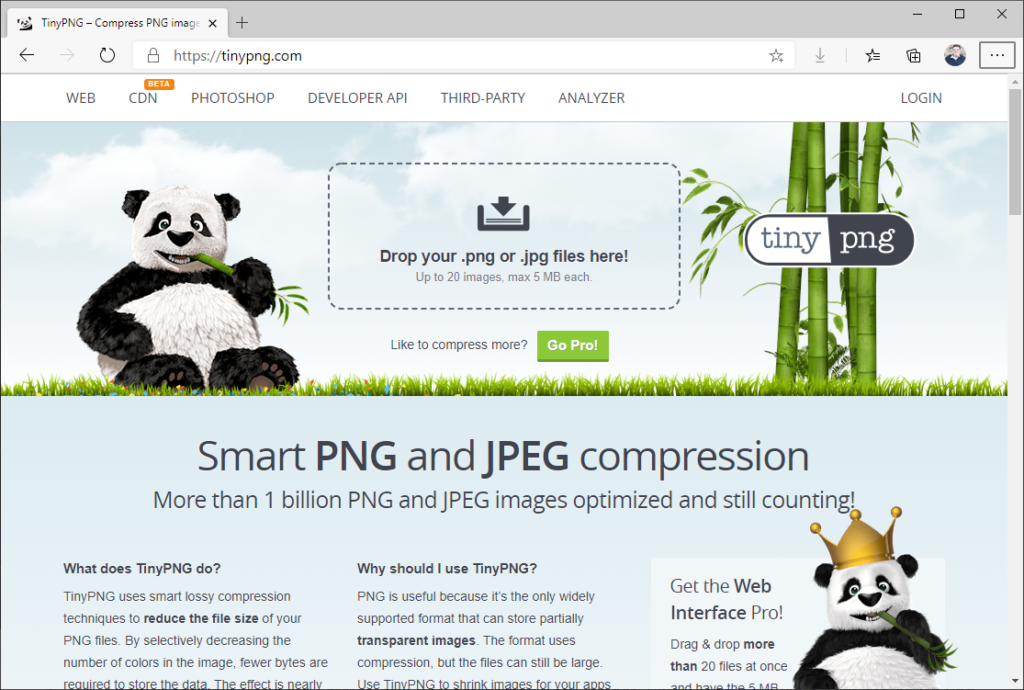Open the CDN beta menu item
Image resolution: width=1024 pixels, height=690 pixels.
coord(143,98)
